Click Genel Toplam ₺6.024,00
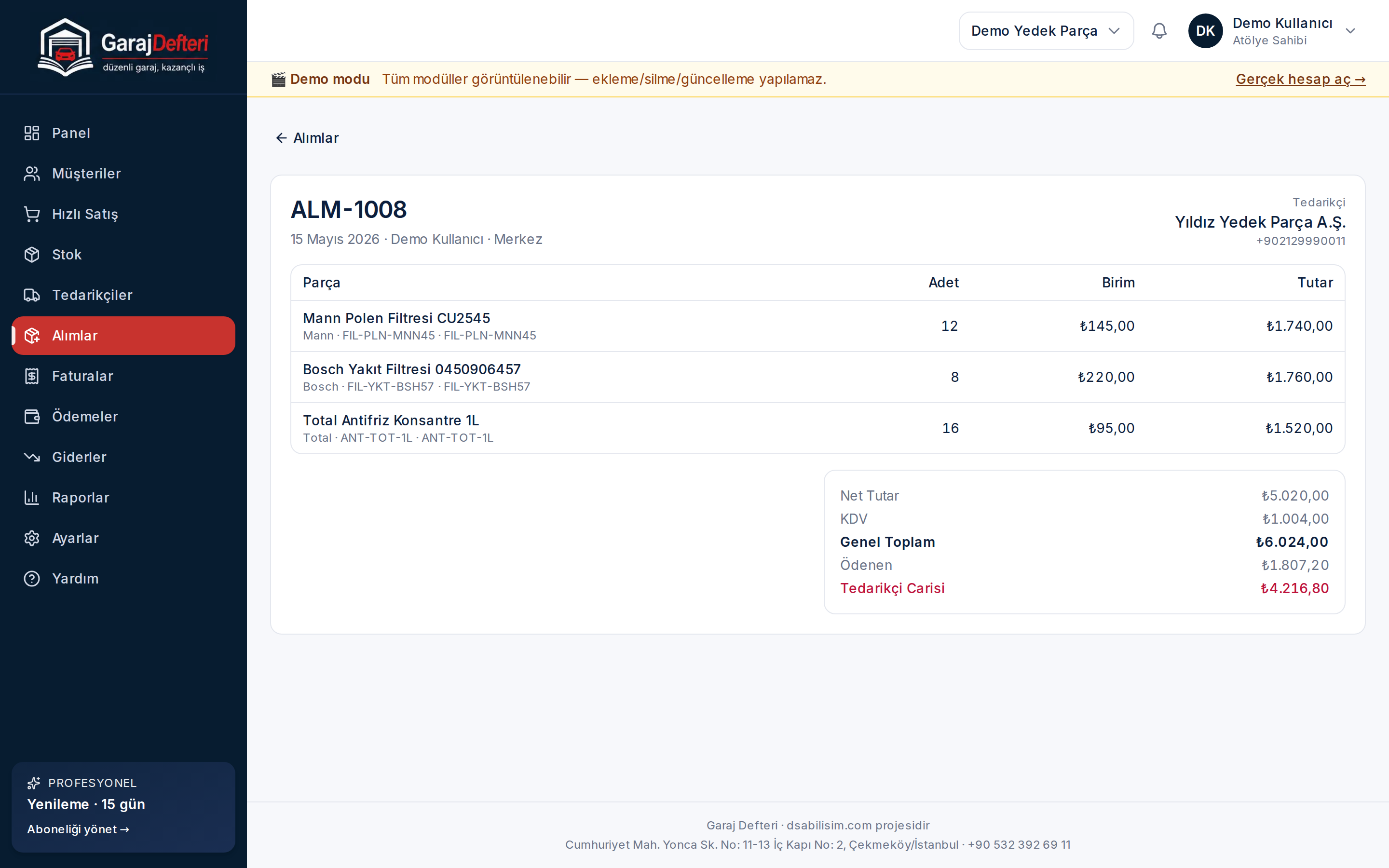Viewport: 1389px width, 868px height. tap(1292, 542)
